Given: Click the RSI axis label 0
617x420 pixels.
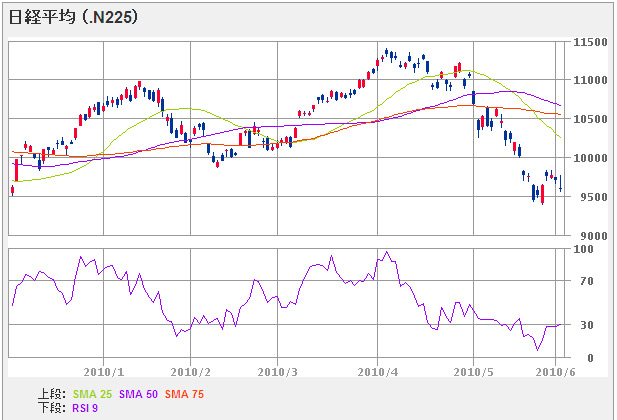Looking at the screenshot, I should pyautogui.click(x=590, y=358).
